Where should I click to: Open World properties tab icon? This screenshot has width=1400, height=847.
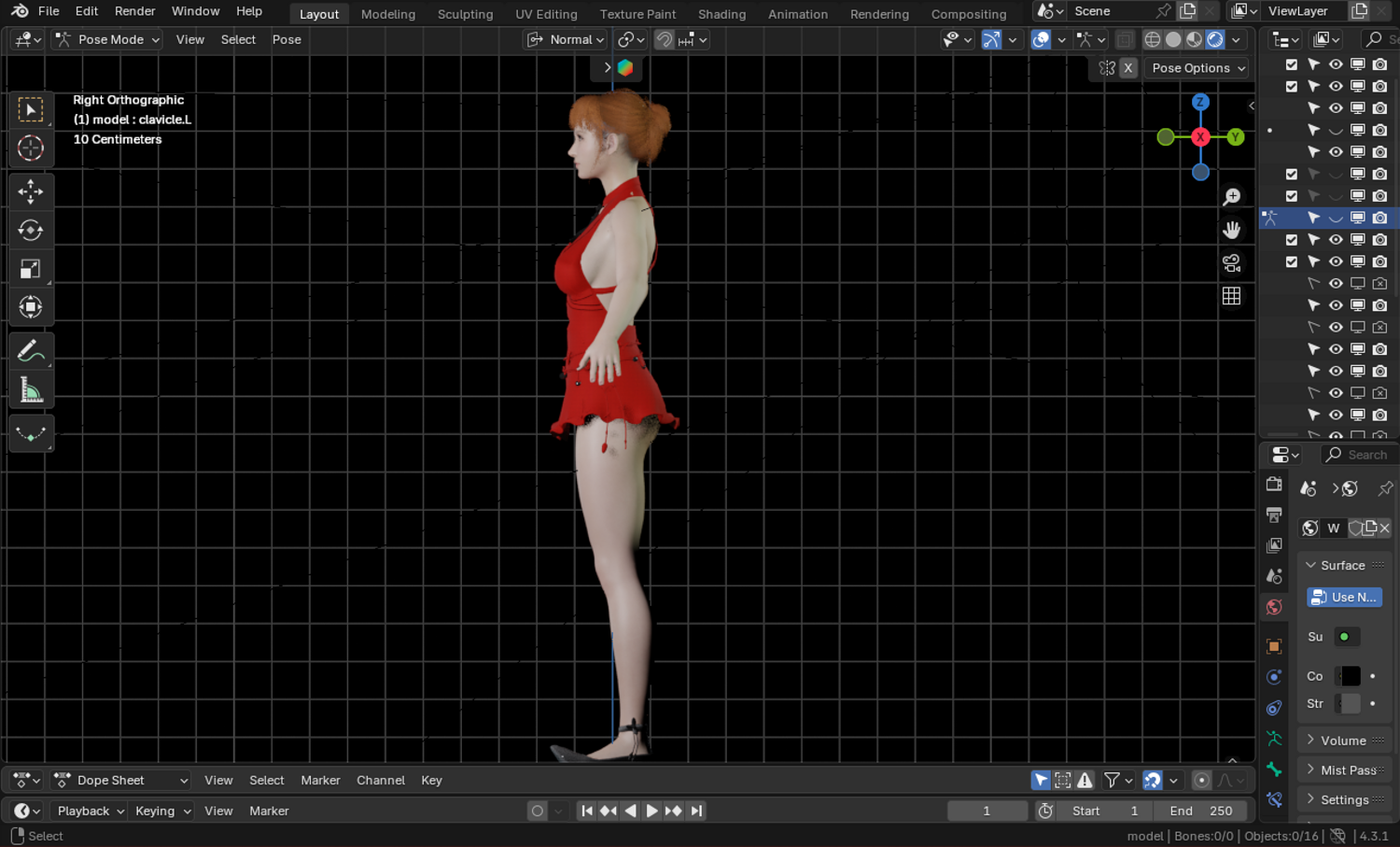tap(1274, 607)
